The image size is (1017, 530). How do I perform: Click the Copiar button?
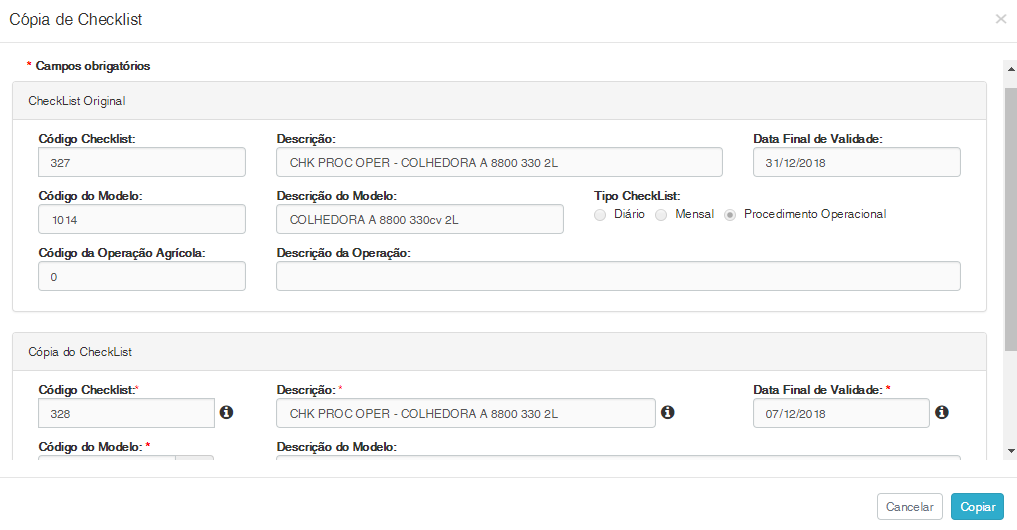click(x=977, y=507)
